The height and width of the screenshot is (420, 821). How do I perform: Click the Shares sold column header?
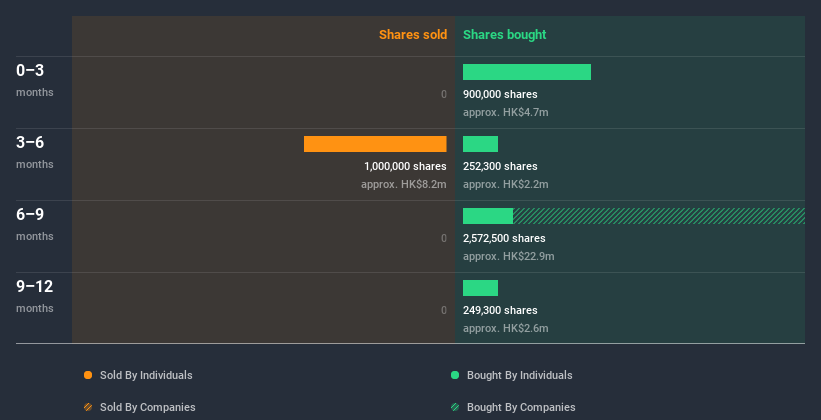413,35
